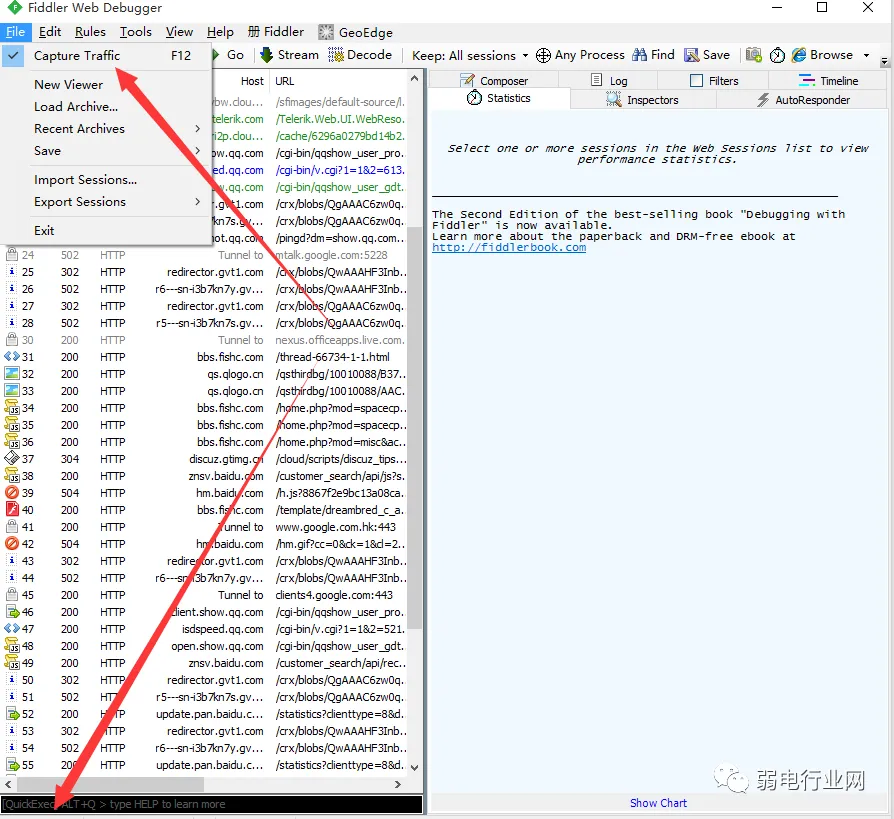This screenshot has height=819, width=894.
Task: Open the File menu
Action: [15, 32]
